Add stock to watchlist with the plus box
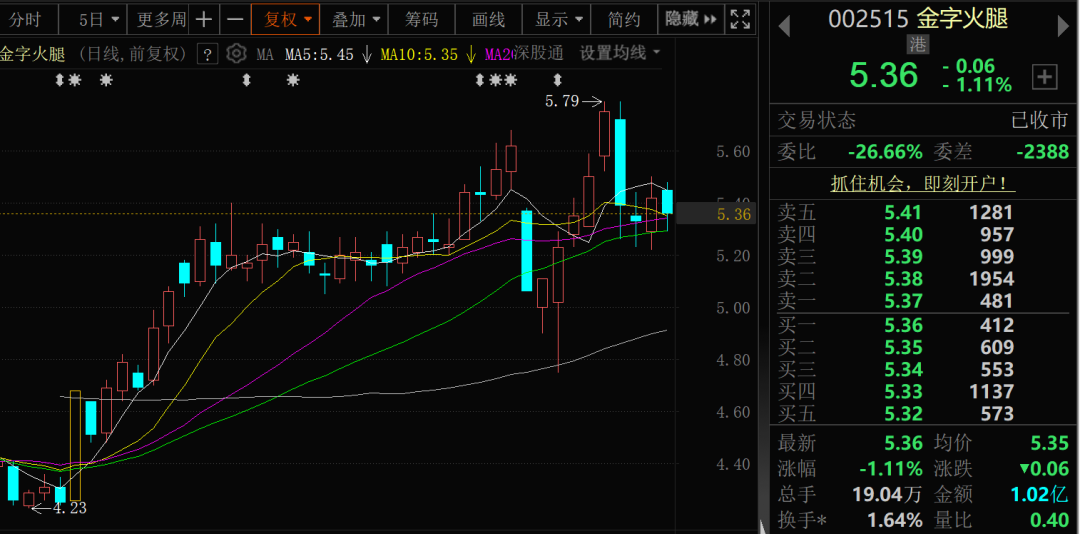The height and width of the screenshot is (534, 1080). [1044, 77]
